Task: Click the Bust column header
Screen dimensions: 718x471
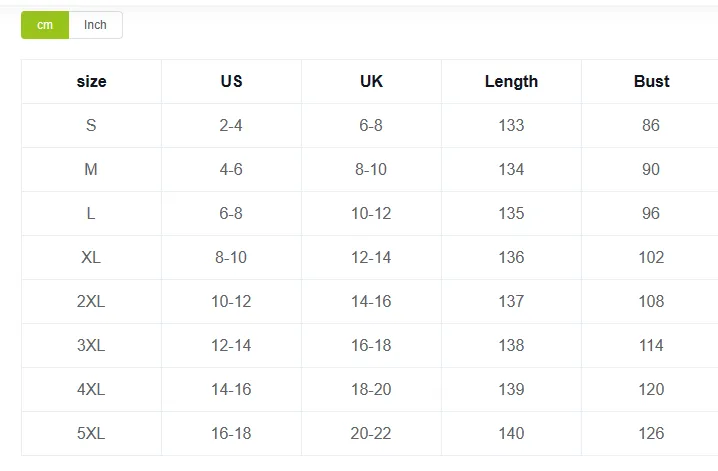Action: (652, 81)
